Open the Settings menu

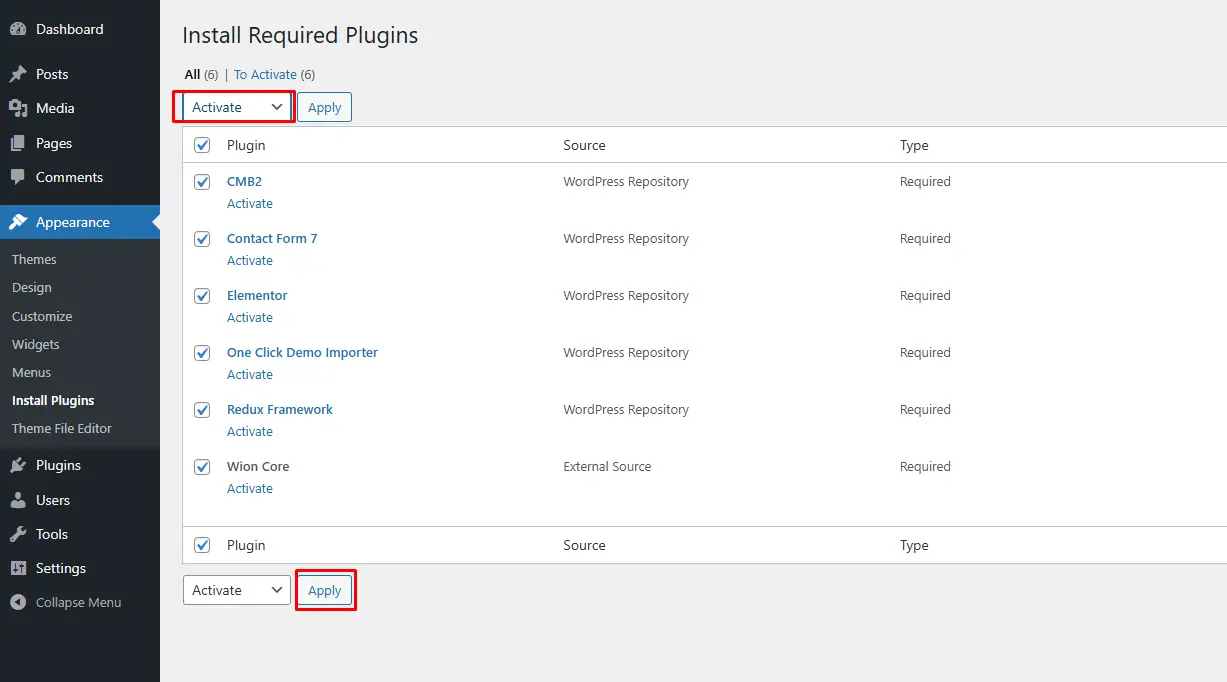click(80, 568)
